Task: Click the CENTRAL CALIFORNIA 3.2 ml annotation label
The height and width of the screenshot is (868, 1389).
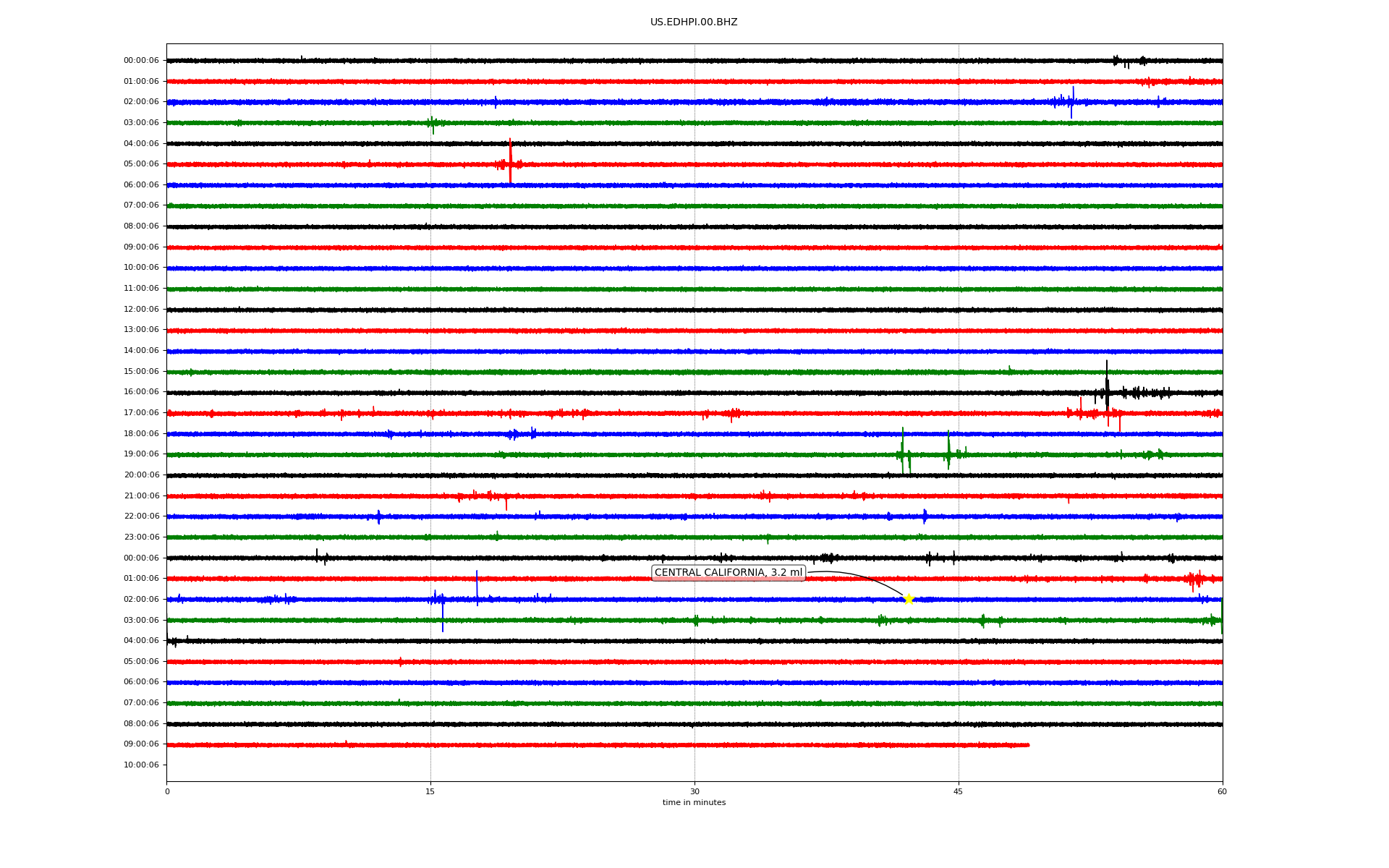Action: tap(728, 573)
